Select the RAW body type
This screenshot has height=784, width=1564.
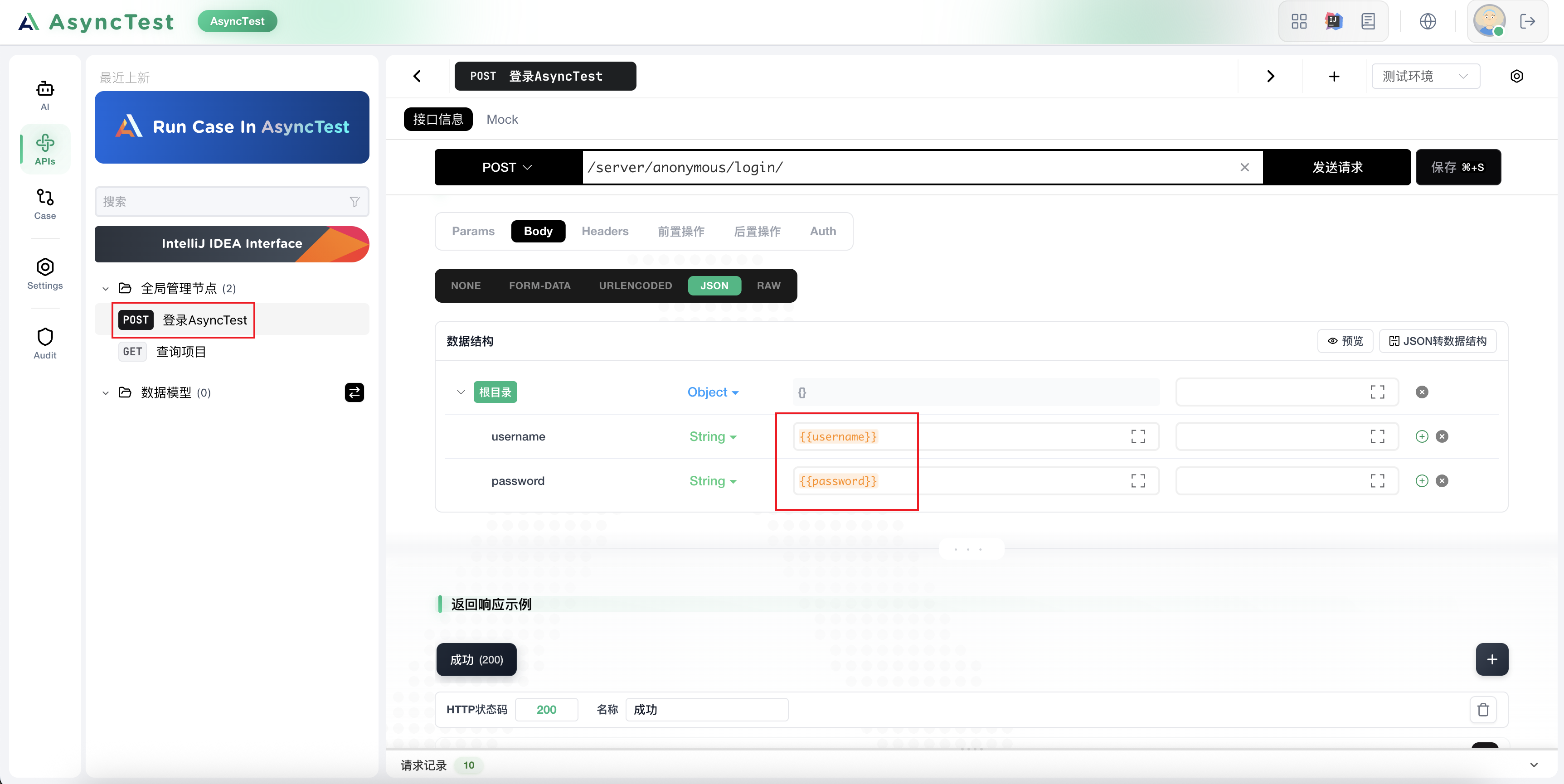768,286
